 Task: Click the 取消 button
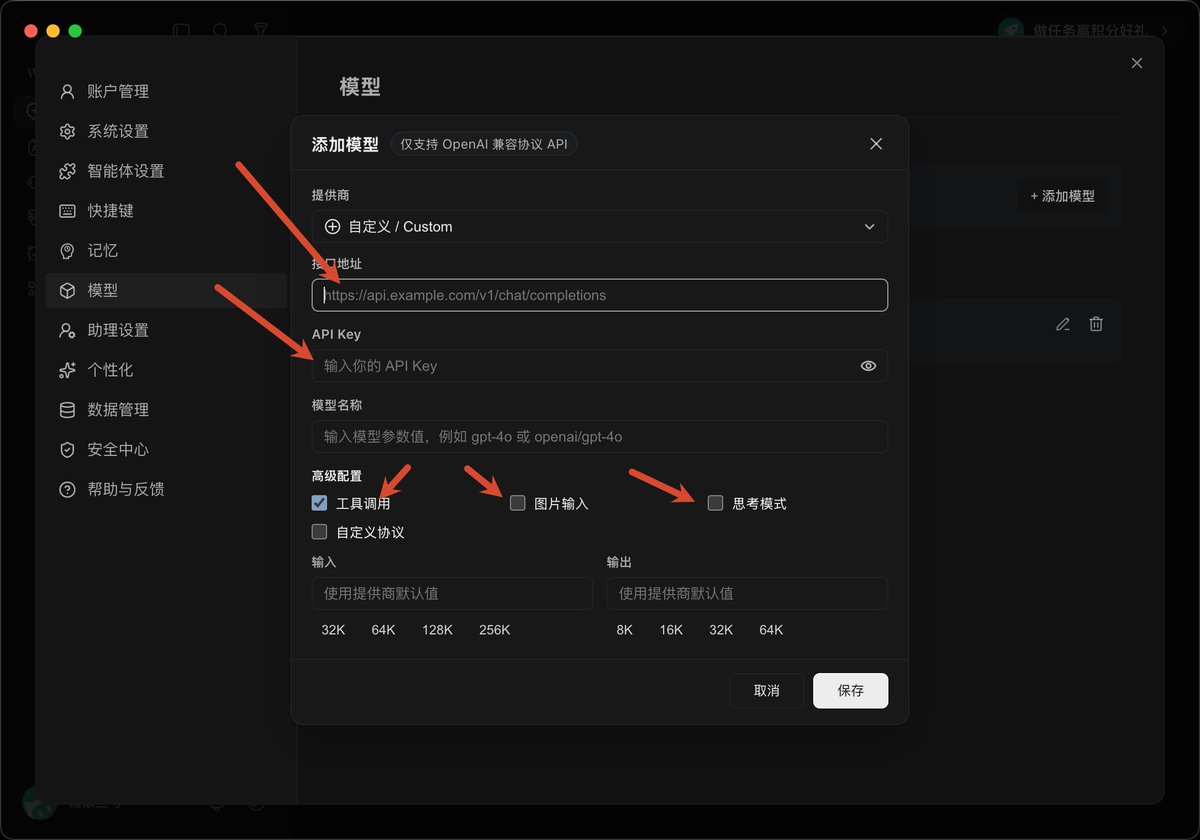pos(767,691)
